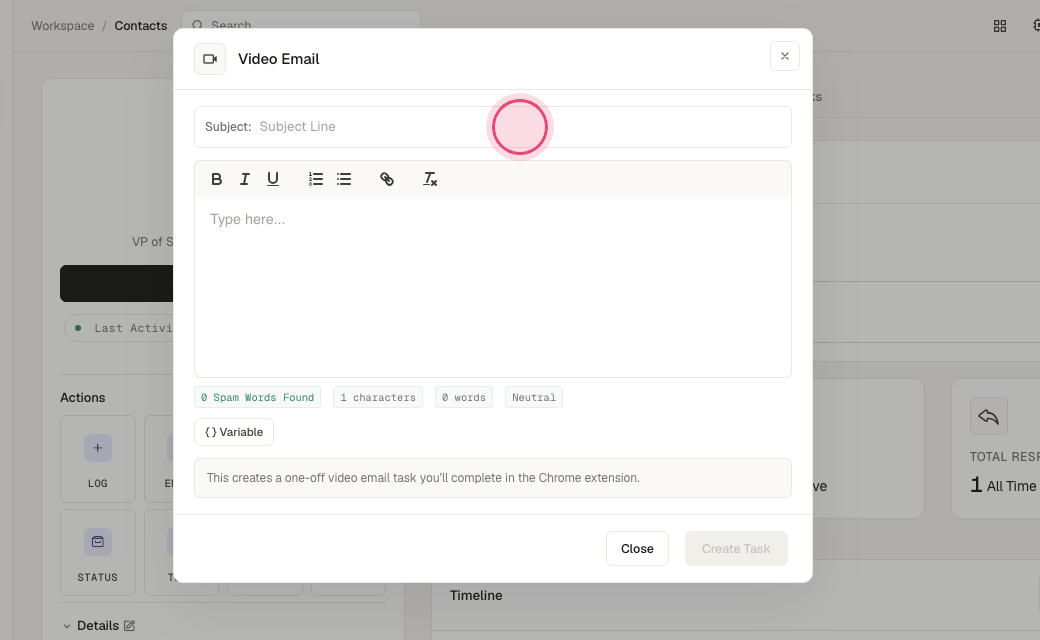This screenshot has width=1040, height=640.
Task: Open the grid apps icon in top bar
Action: (x=1000, y=26)
